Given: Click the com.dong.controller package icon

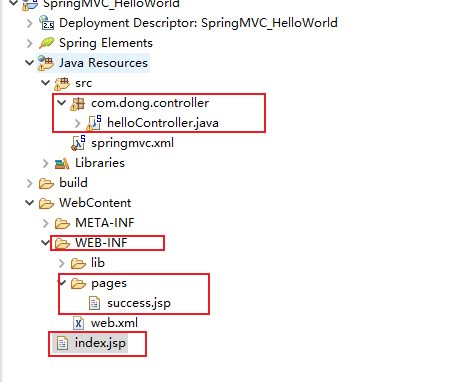Looking at the screenshot, I should coord(78,103).
